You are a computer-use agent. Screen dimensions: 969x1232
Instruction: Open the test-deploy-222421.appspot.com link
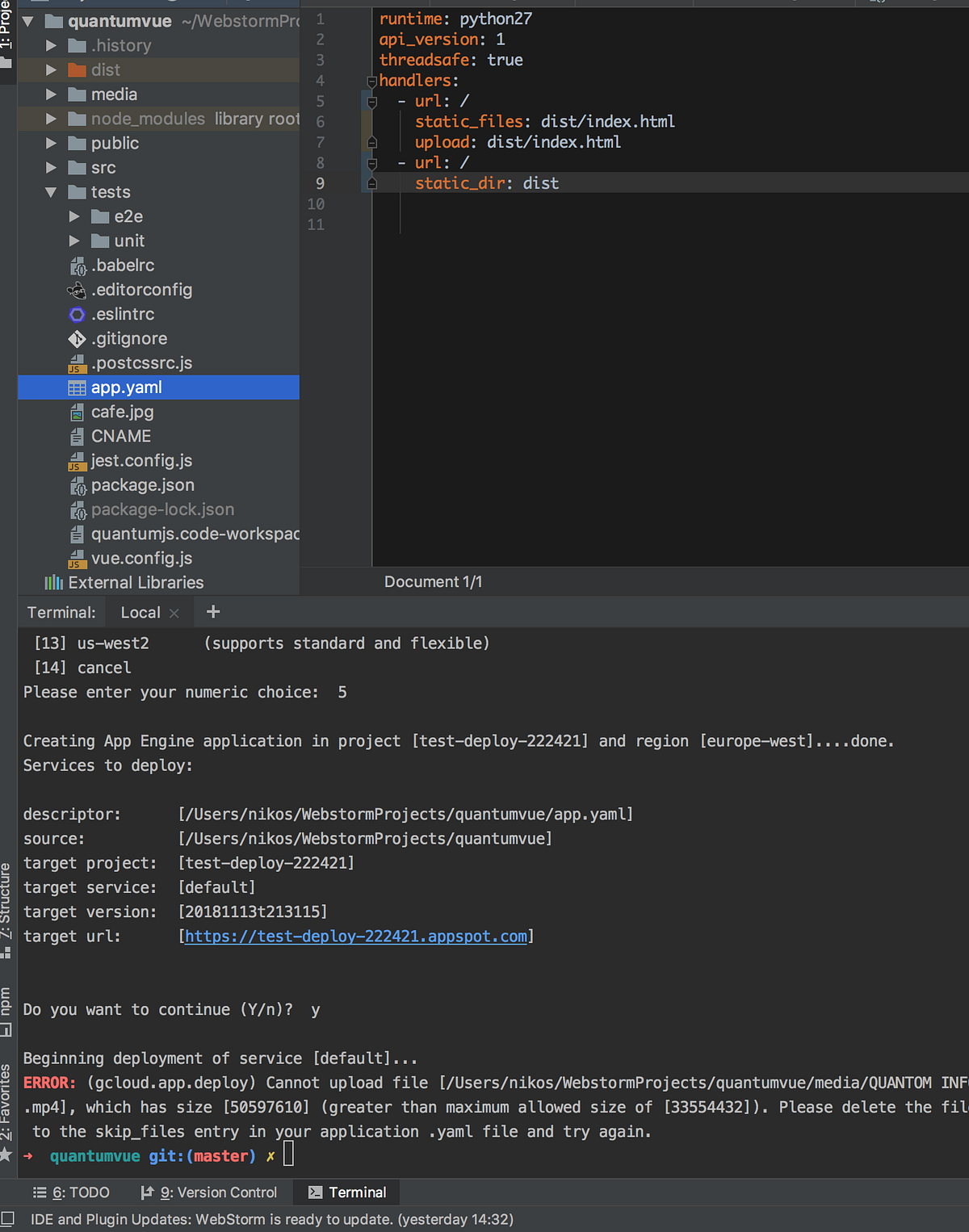(x=355, y=936)
